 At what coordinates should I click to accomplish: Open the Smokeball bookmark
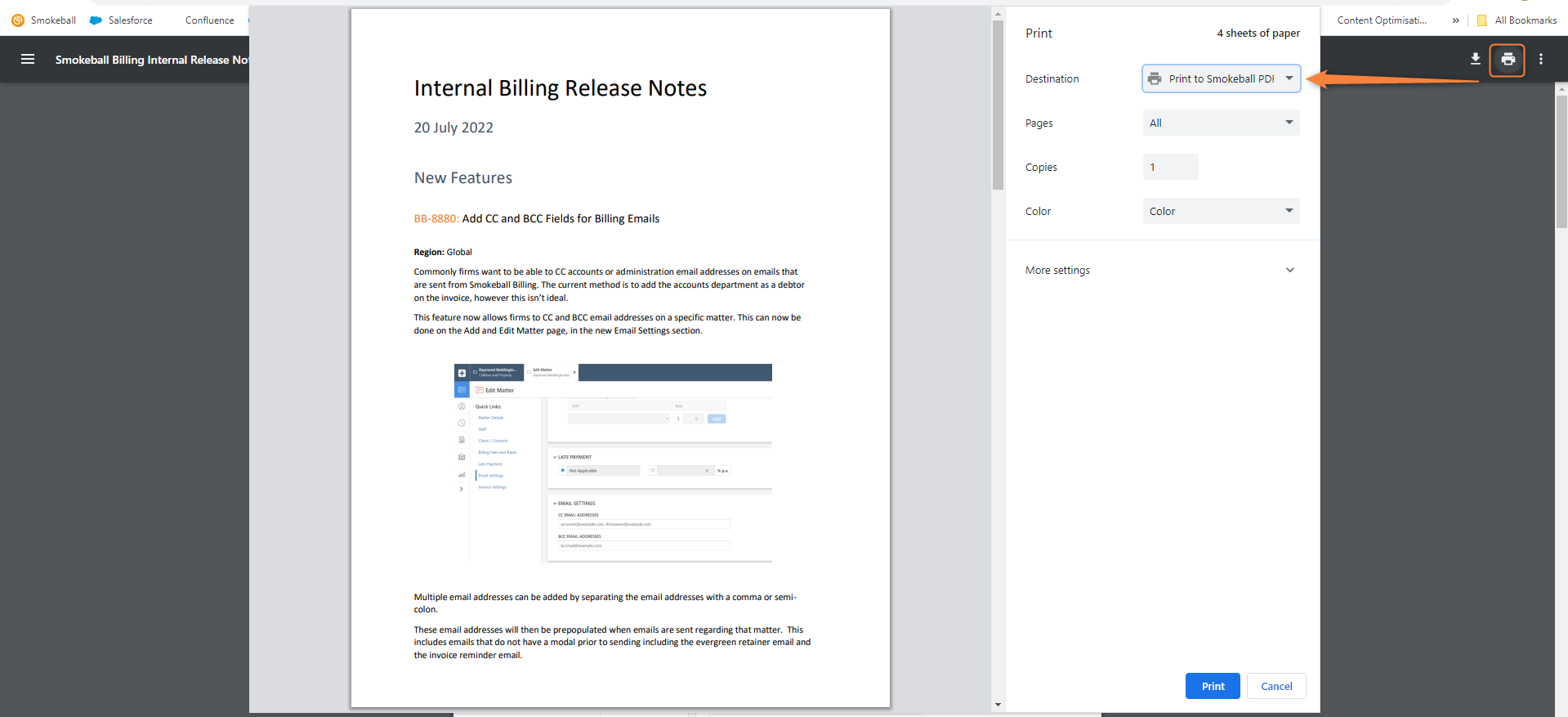pos(43,20)
